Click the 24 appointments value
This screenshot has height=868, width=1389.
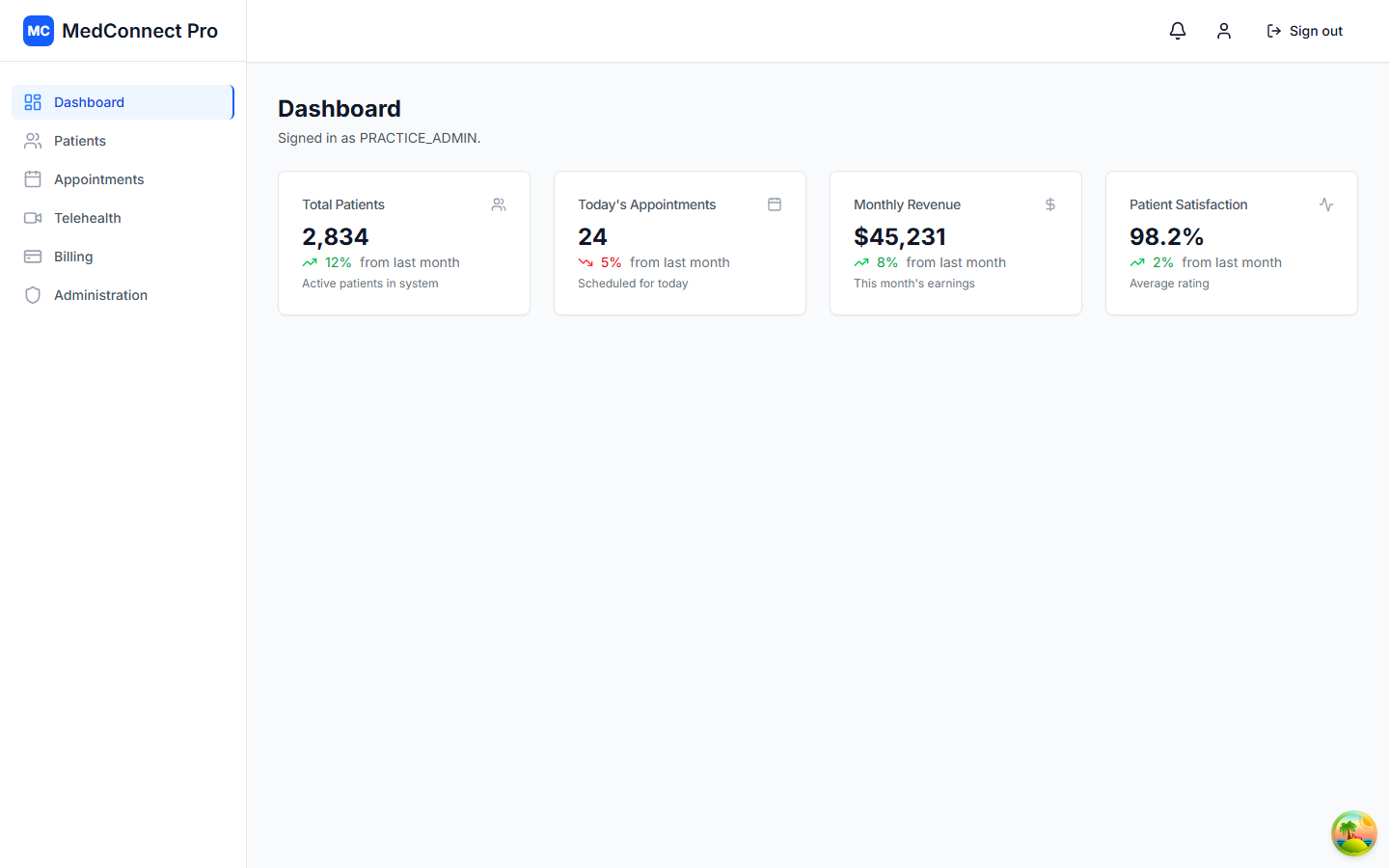(x=592, y=236)
